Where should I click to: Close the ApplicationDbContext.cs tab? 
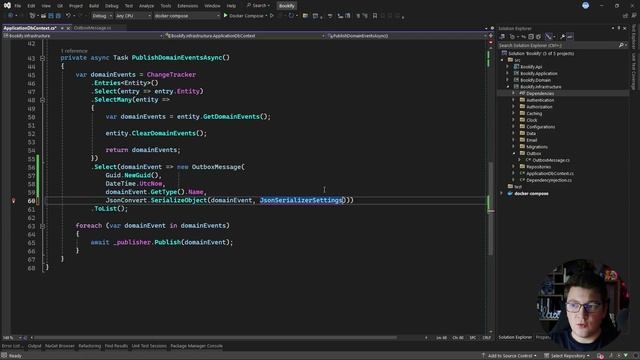[x=68, y=28]
